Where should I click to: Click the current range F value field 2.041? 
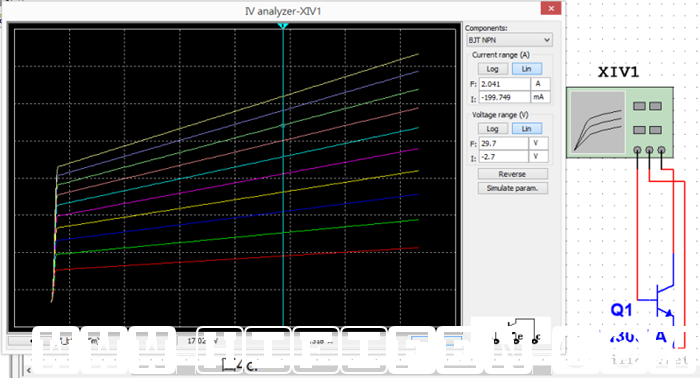pyautogui.click(x=504, y=84)
